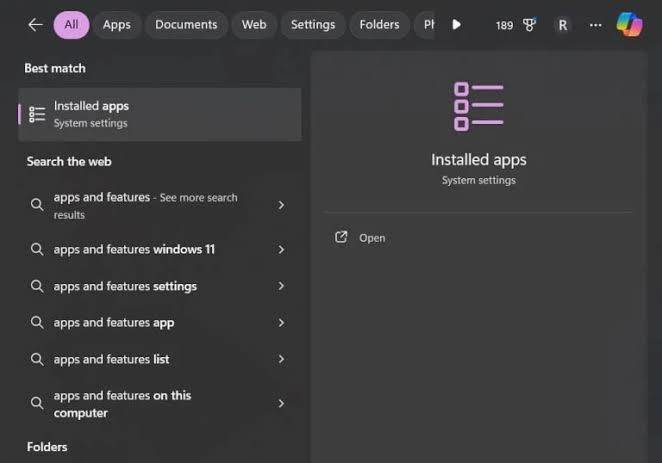Open the three-dot more options menu
The width and height of the screenshot is (662, 463).
point(595,25)
